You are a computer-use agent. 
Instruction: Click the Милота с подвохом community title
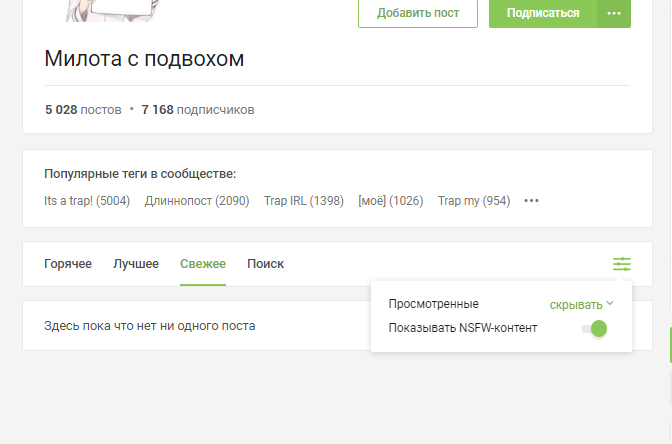[x=144, y=59]
